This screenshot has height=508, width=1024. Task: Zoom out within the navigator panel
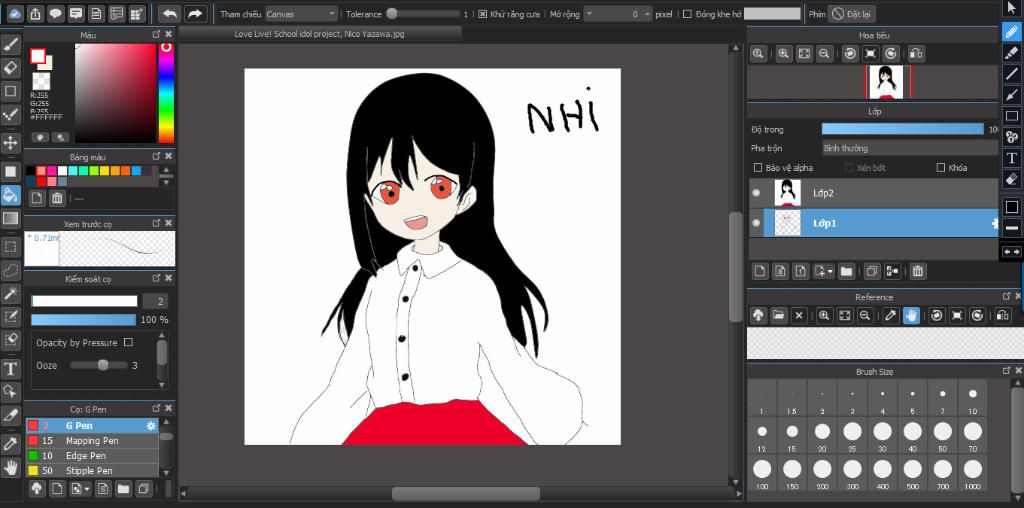click(x=824, y=54)
